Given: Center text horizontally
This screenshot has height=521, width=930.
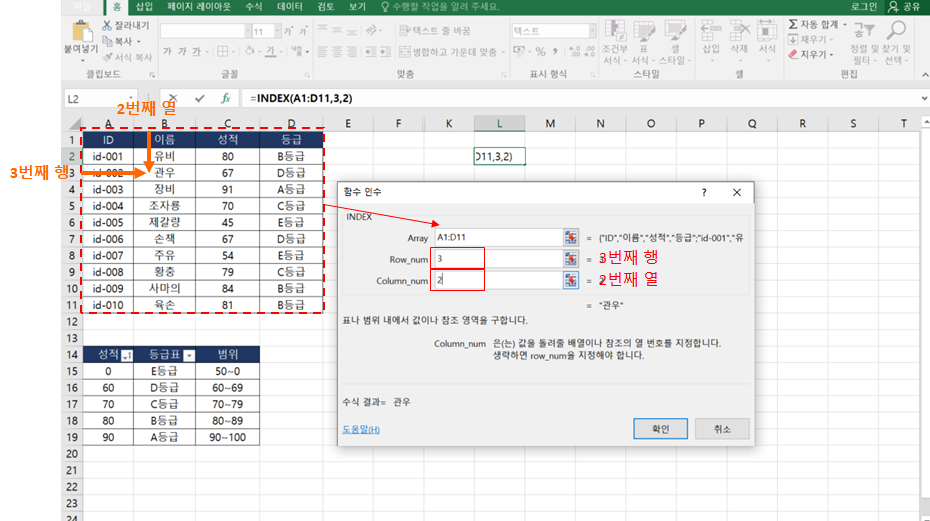Looking at the screenshot, I should pos(337,52).
